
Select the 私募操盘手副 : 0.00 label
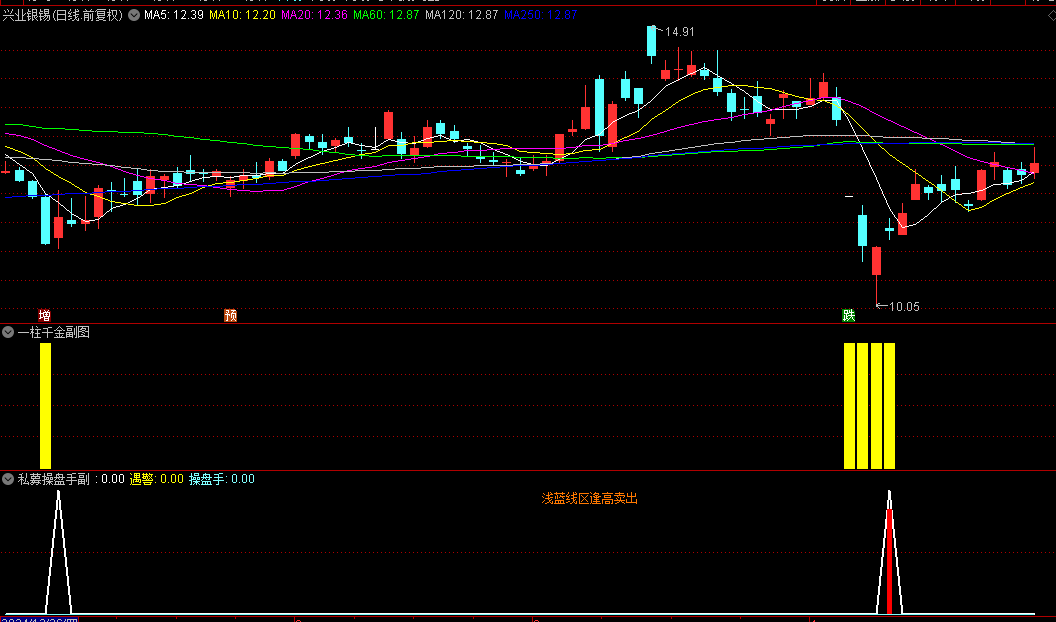tap(71, 479)
